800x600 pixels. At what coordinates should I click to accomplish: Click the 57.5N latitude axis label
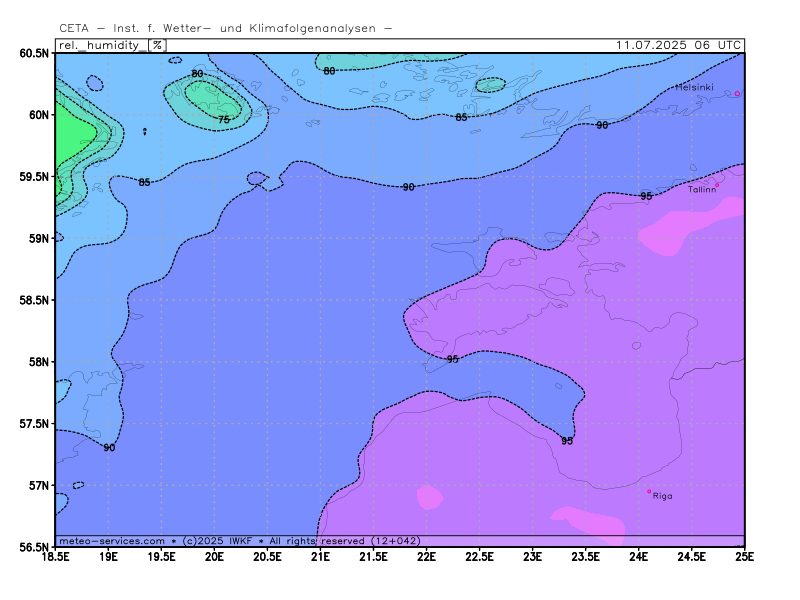35,423
